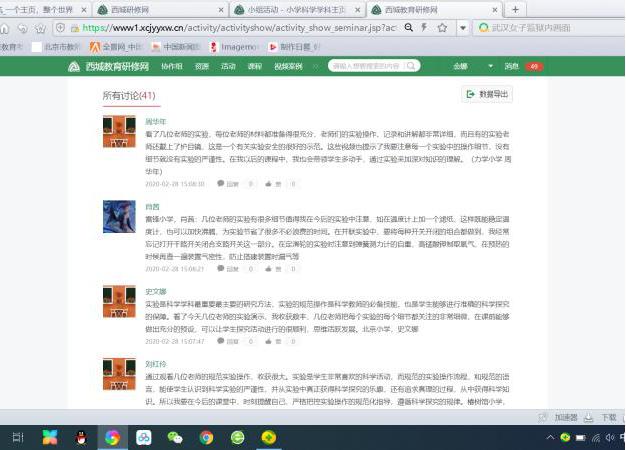This screenshot has height=450, width=626.
Task: Open the first commenter's avatar thumbnail
Action: (x=119, y=131)
